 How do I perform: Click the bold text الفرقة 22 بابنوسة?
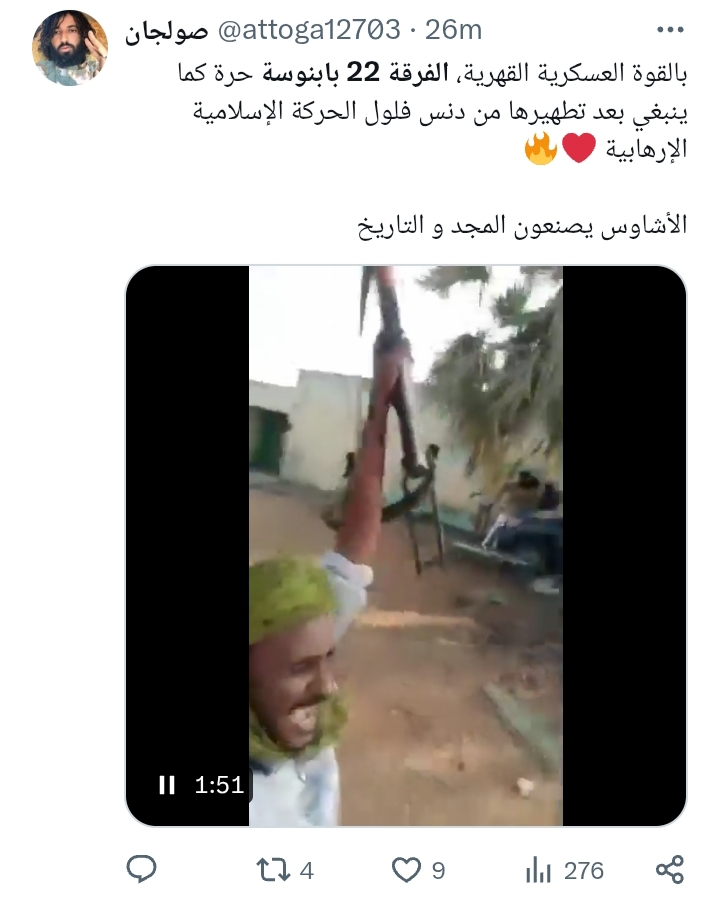(x=356, y=74)
